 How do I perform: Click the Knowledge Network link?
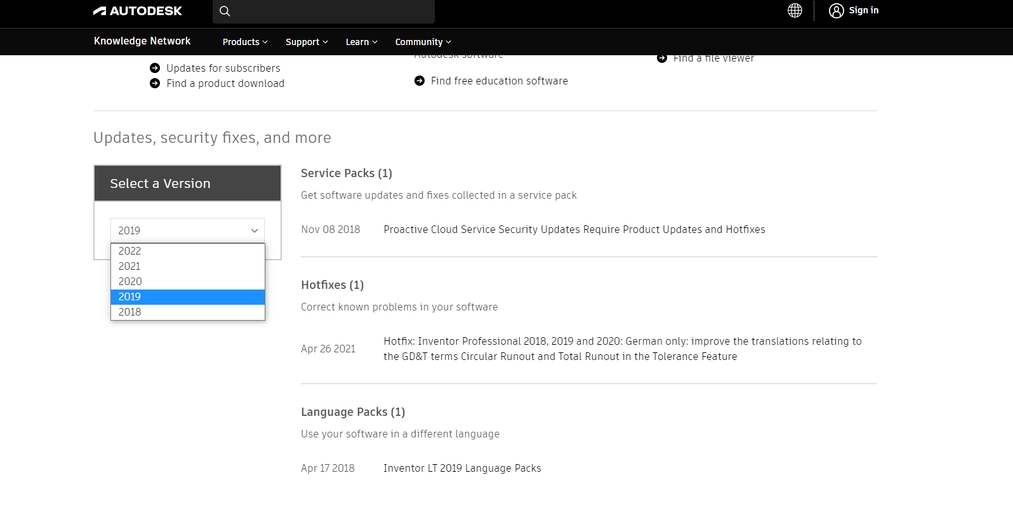[142, 41]
